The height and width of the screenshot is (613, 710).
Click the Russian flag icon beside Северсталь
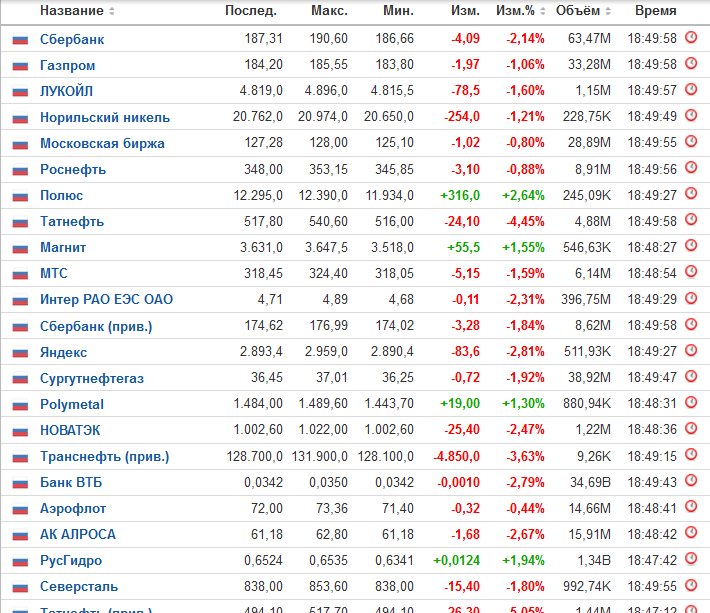20,587
